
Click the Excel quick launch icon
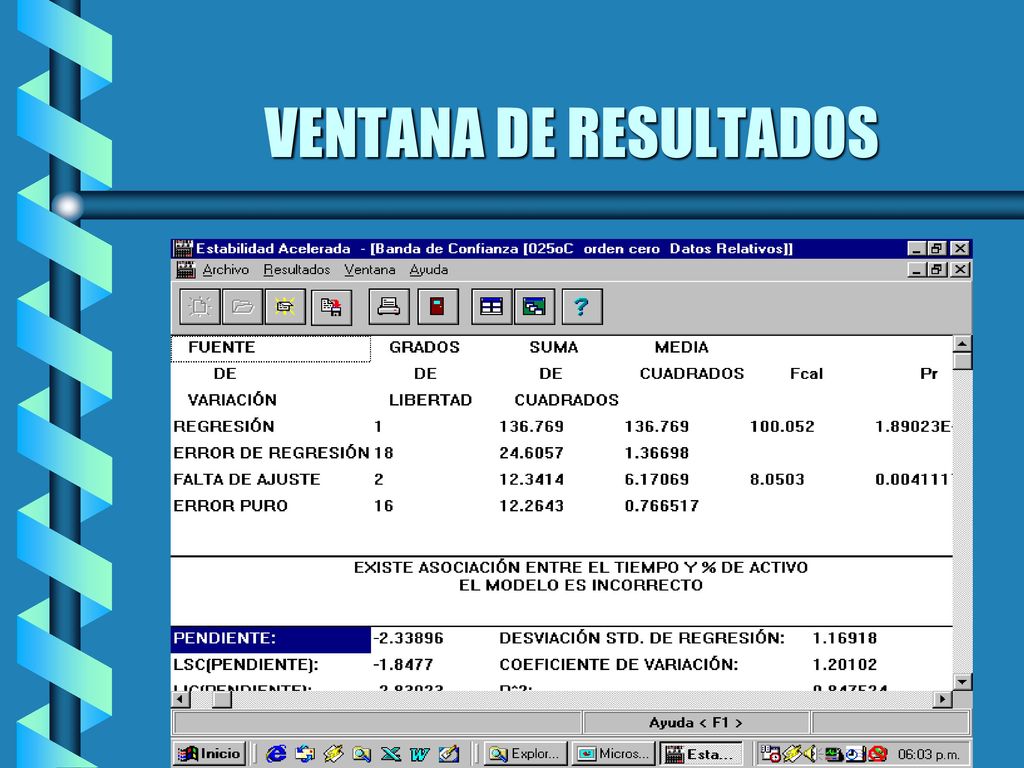pyautogui.click(x=391, y=754)
